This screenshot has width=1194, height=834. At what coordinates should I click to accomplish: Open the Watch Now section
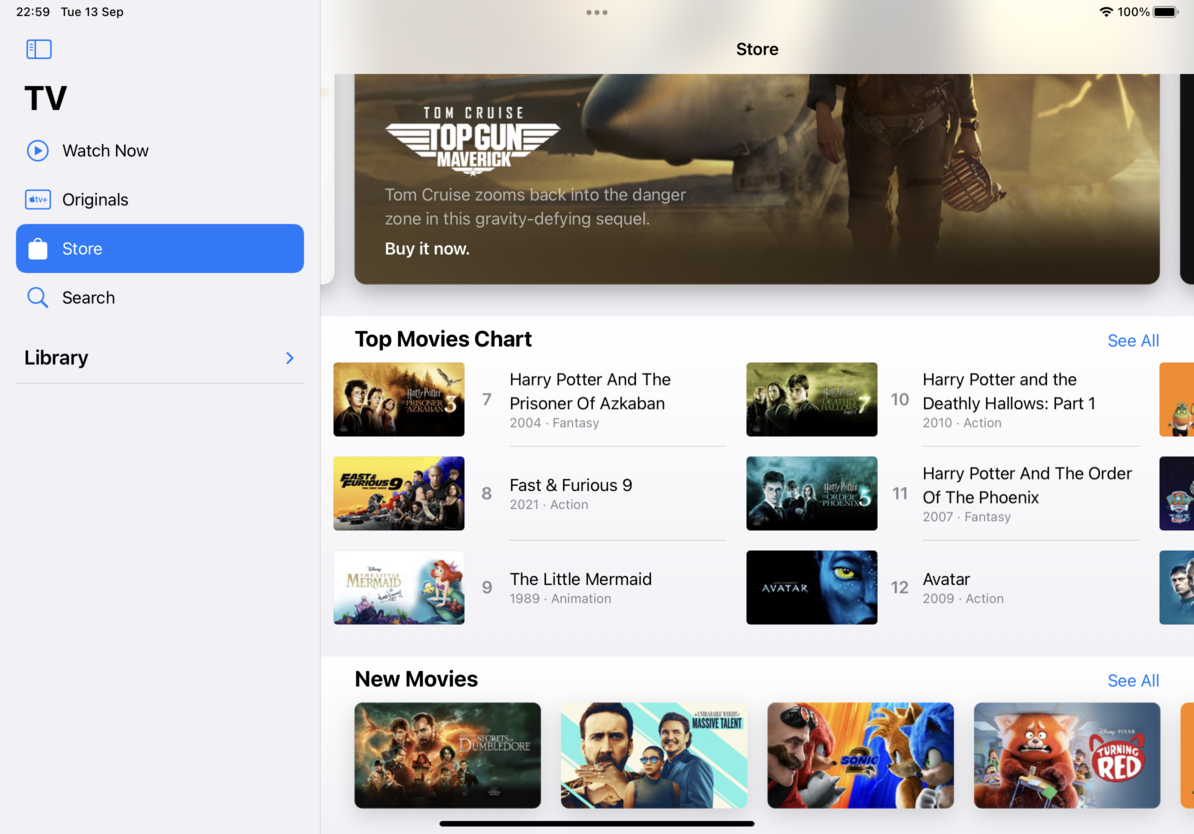click(160, 151)
